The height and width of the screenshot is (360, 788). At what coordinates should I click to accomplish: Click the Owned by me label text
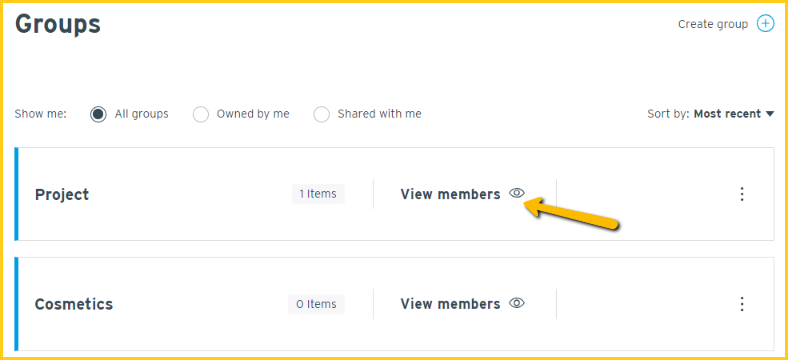tap(253, 114)
